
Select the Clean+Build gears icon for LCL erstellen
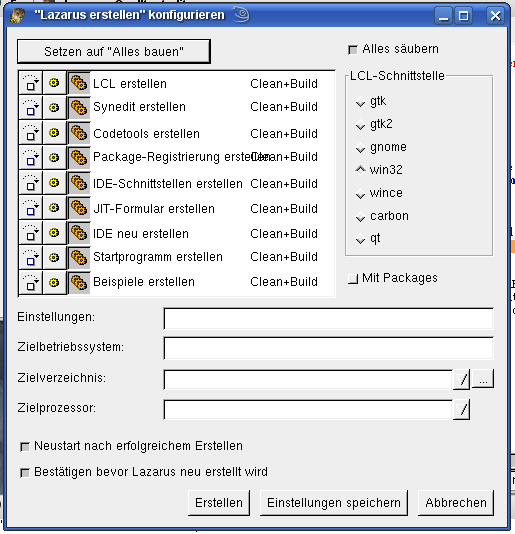pos(79,83)
